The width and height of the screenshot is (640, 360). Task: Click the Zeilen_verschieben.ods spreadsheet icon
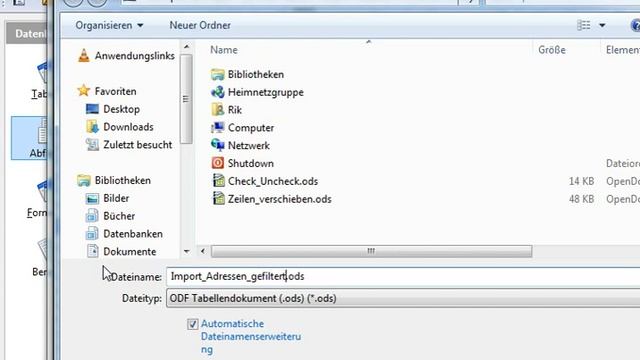[218, 198]
